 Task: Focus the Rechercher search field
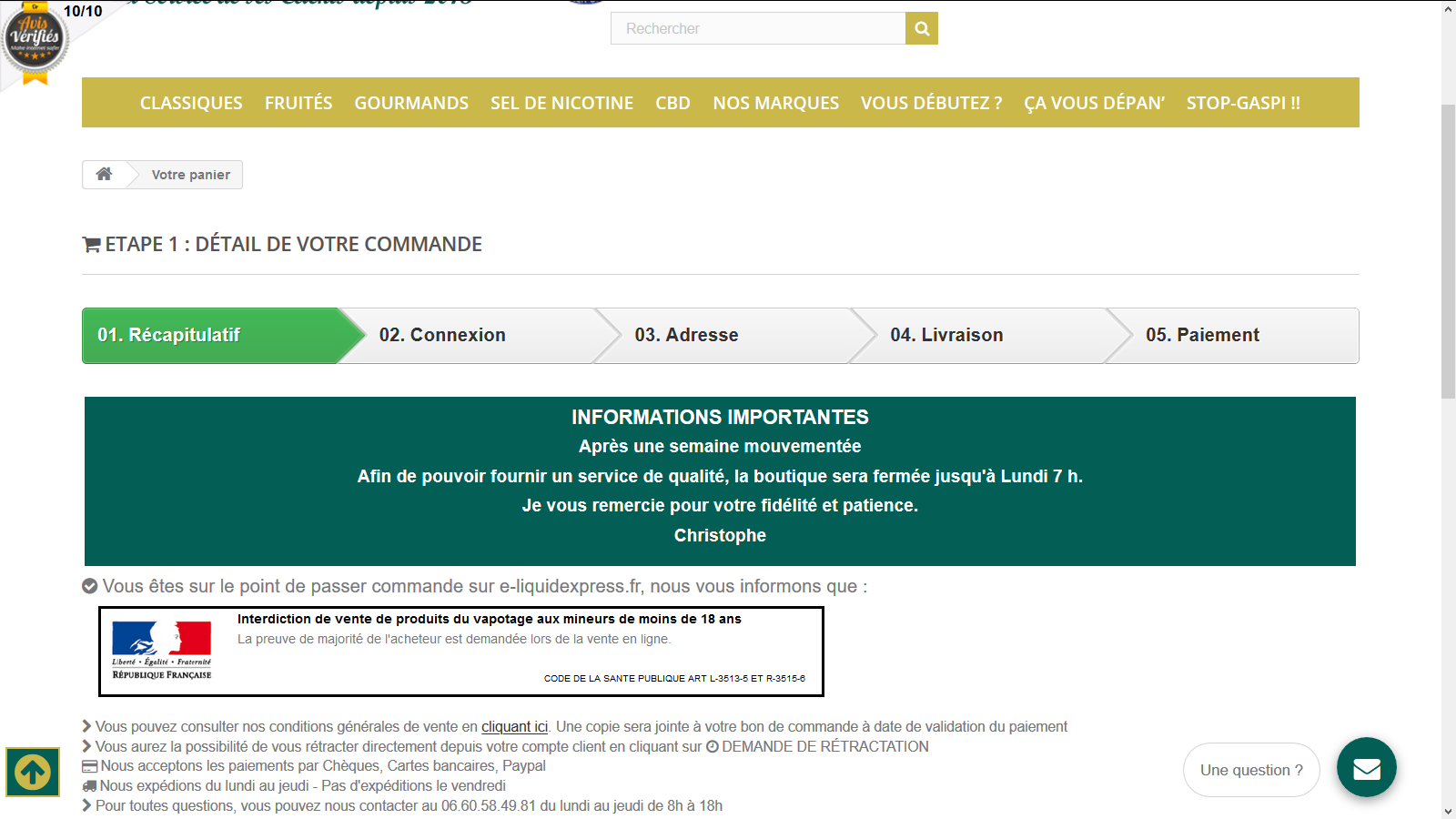point(758,28)
